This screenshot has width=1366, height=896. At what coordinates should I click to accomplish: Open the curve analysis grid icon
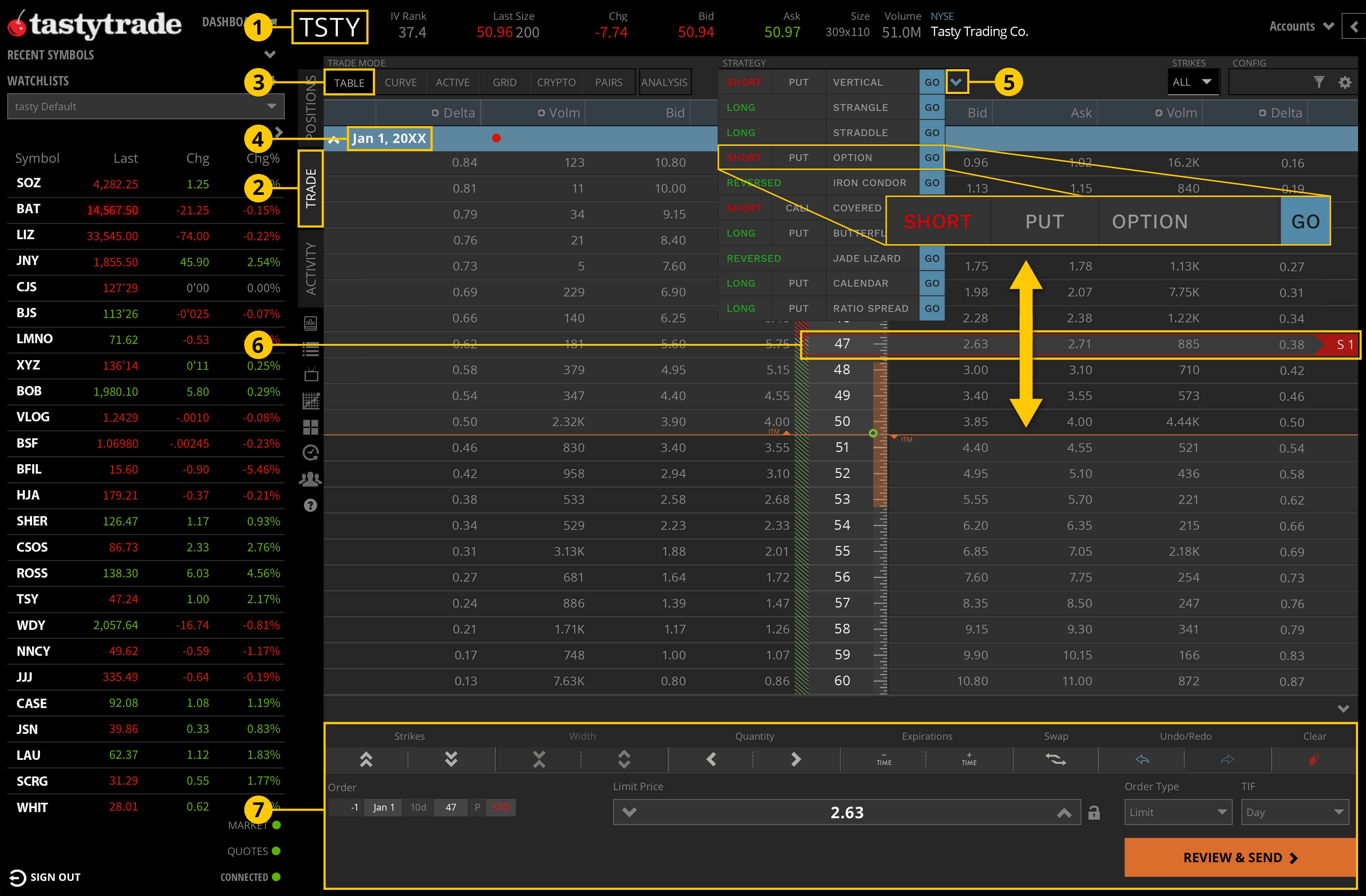coord(311,400)
